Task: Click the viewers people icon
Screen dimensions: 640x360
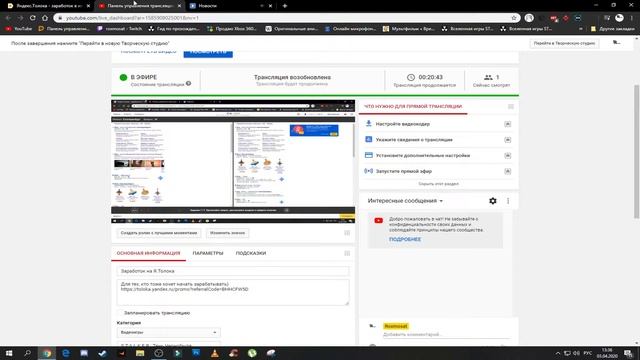Action: click(488, 77)
